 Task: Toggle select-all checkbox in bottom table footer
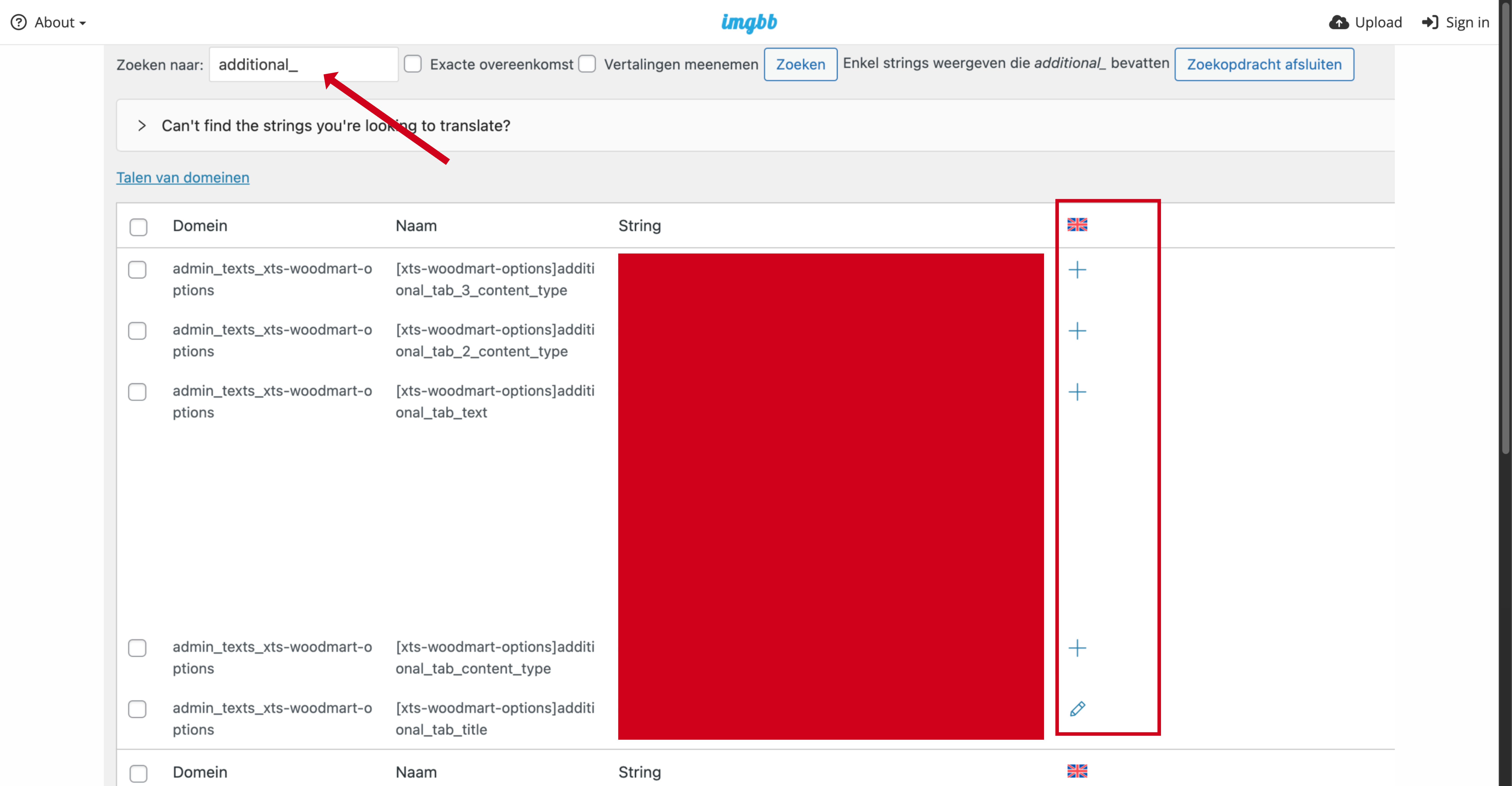(139, 773)
